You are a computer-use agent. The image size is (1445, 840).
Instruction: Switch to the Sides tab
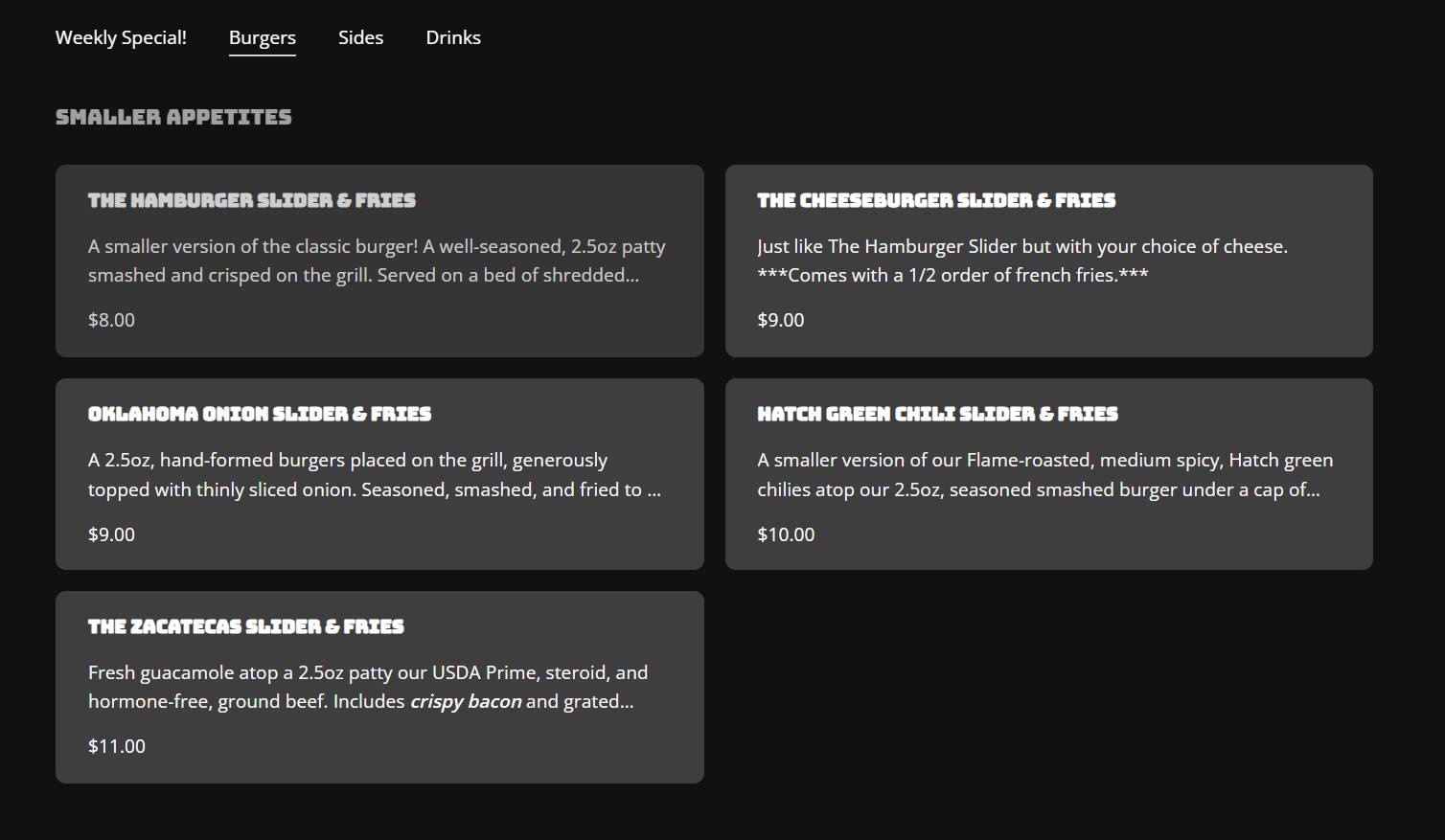pyautogui.click(x=360, y=37)
